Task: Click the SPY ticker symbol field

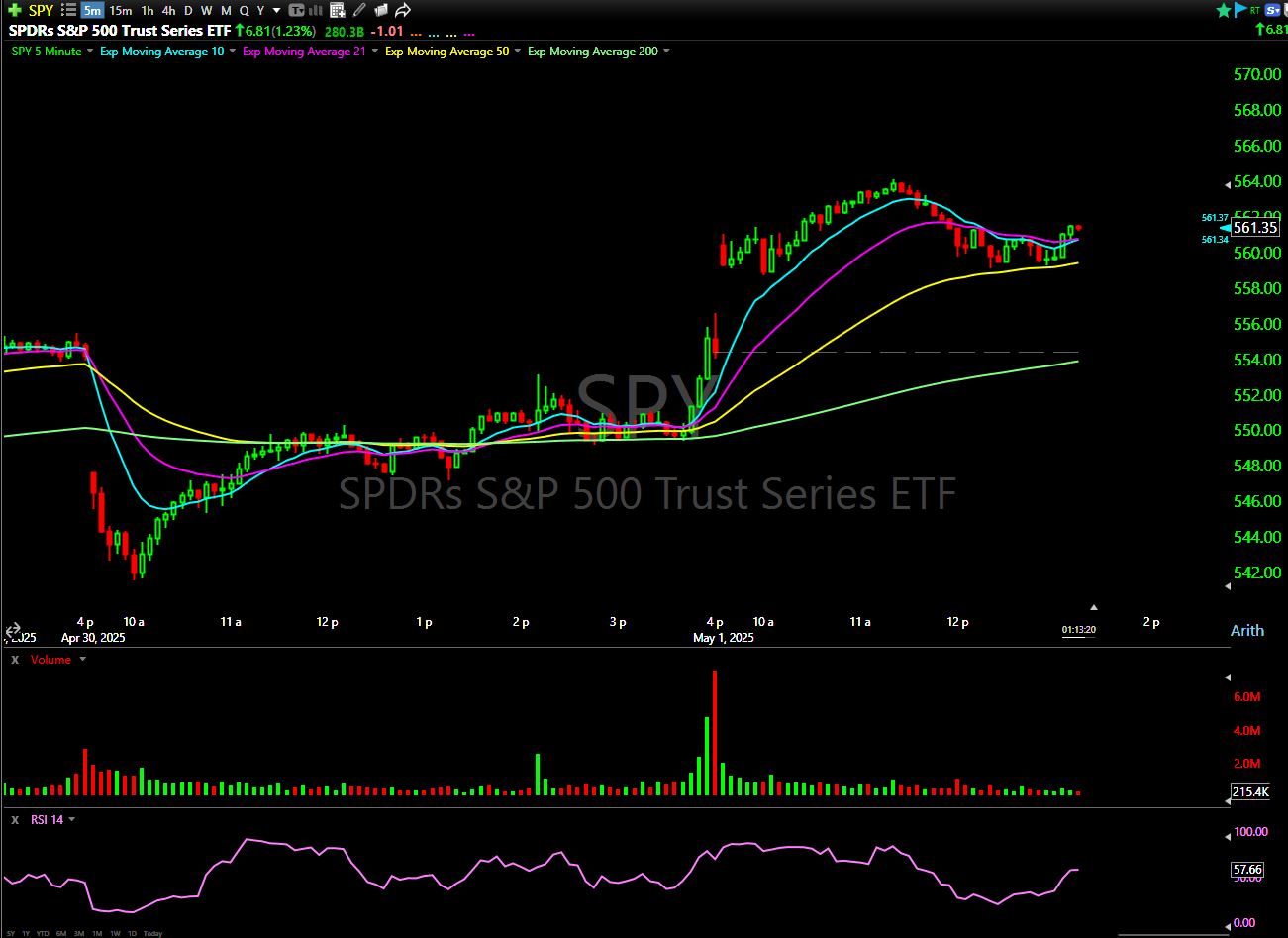Action: [41, 10]
